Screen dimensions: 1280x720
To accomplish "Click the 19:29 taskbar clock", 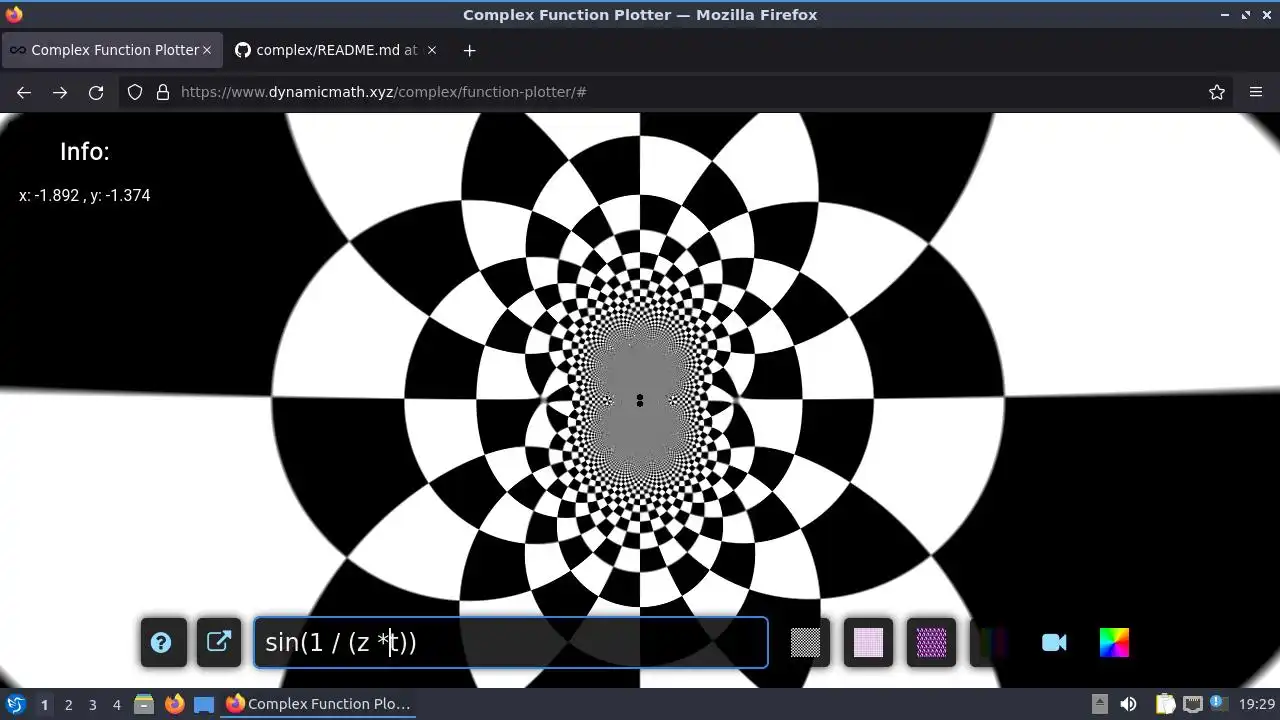I will [x=1256, y=704].
